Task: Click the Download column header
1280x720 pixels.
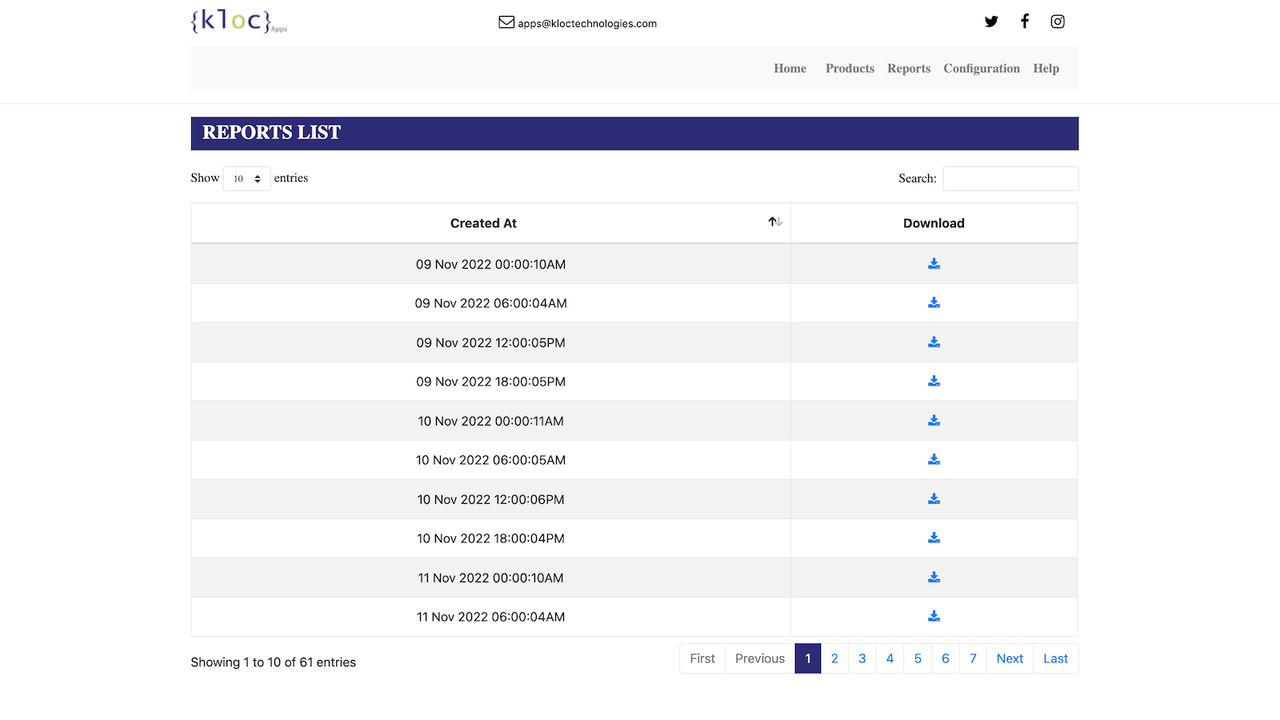Action: pyautogui.click(x=934, y=223)
